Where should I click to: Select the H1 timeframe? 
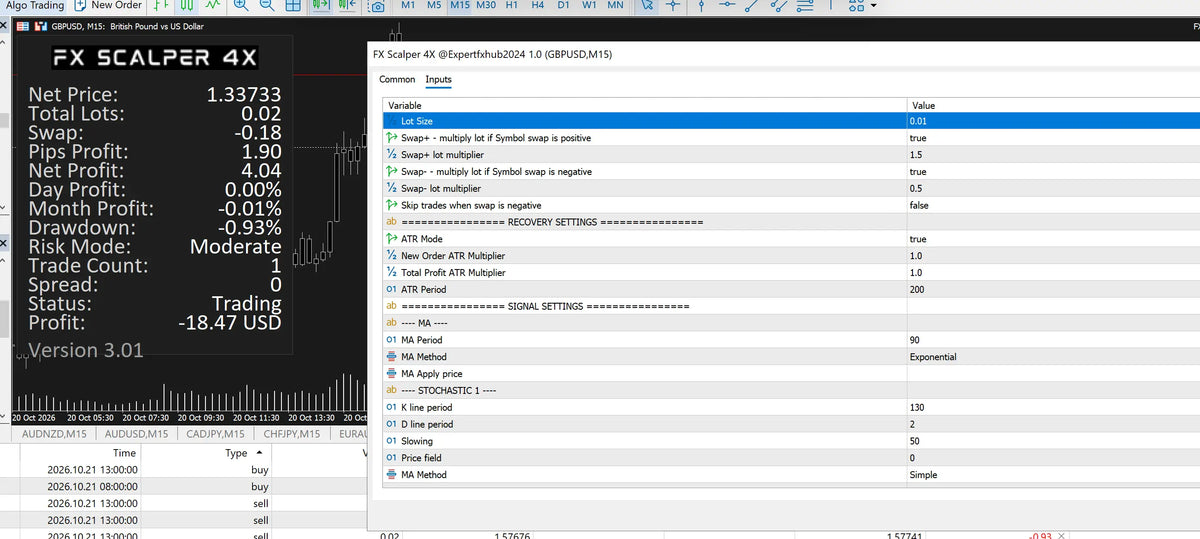click(x=512, y=6)
